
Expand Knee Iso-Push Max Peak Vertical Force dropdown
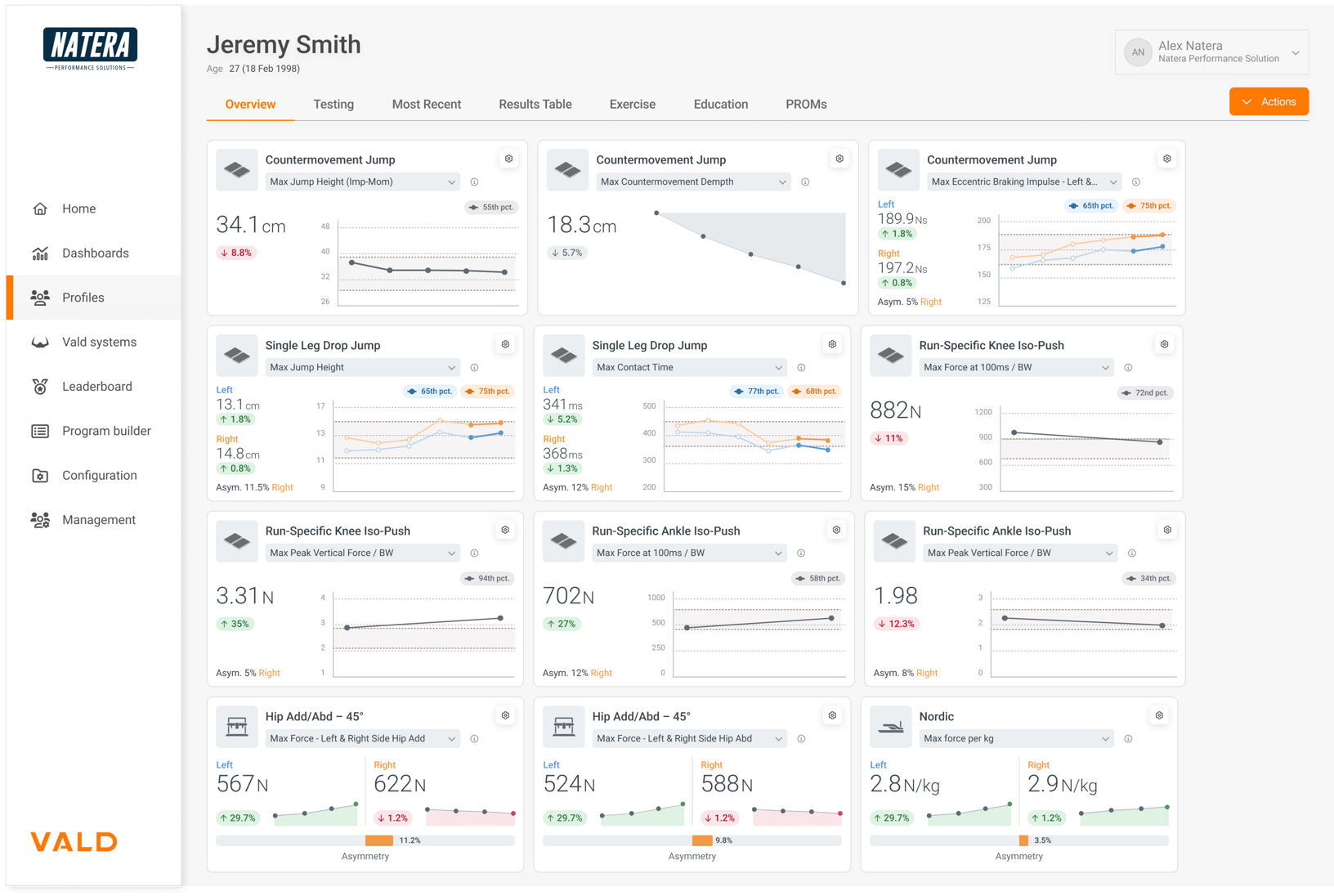click(x=363, y=553)
